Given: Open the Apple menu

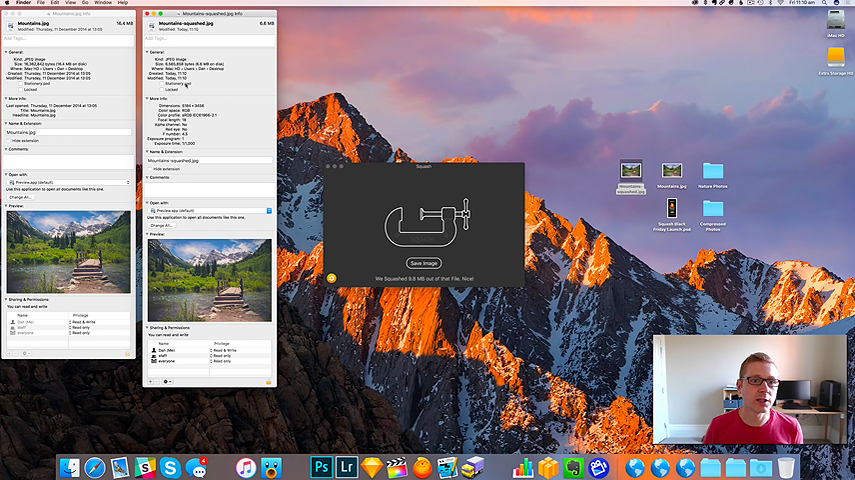Looking at the screenshot, I should pos(8,3).
